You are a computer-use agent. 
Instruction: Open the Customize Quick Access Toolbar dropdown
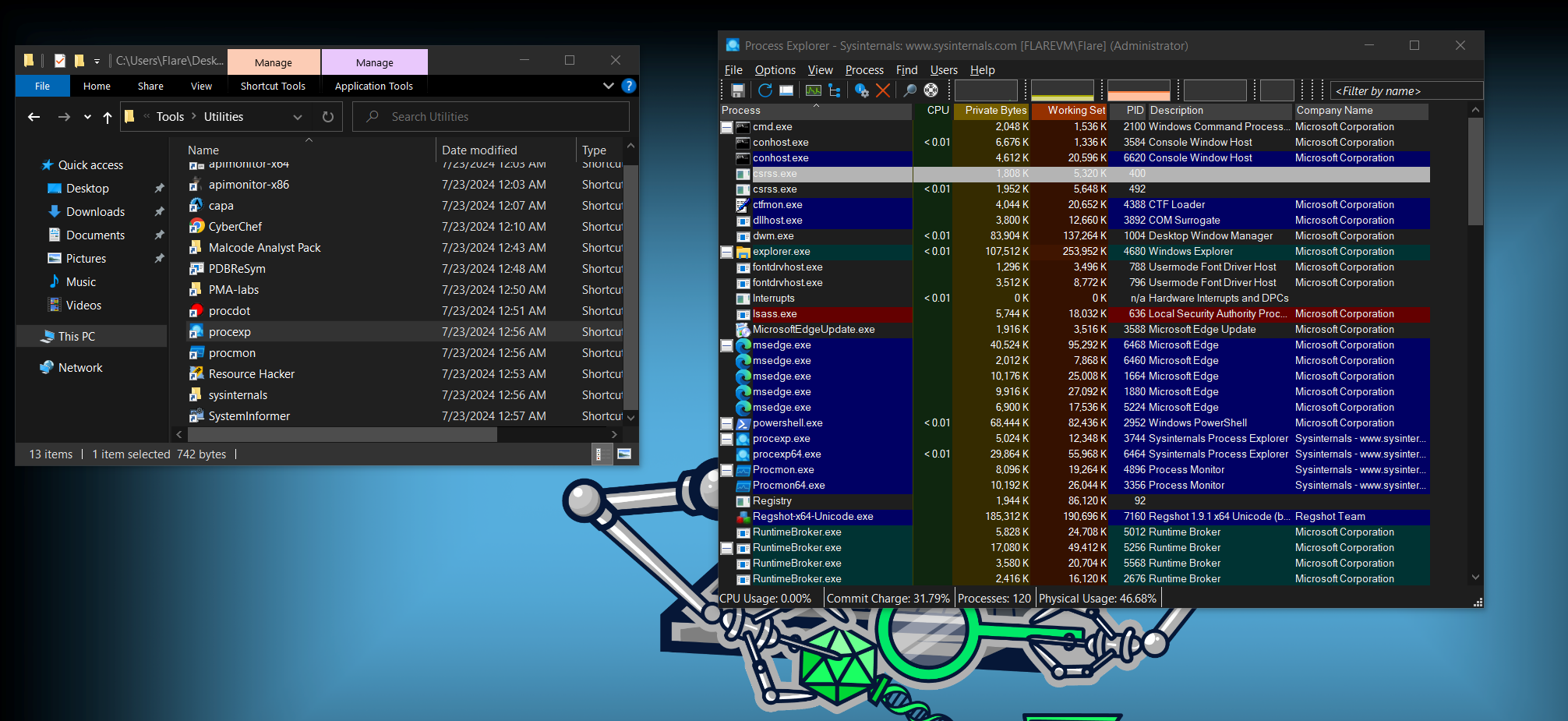coord(97,61)
